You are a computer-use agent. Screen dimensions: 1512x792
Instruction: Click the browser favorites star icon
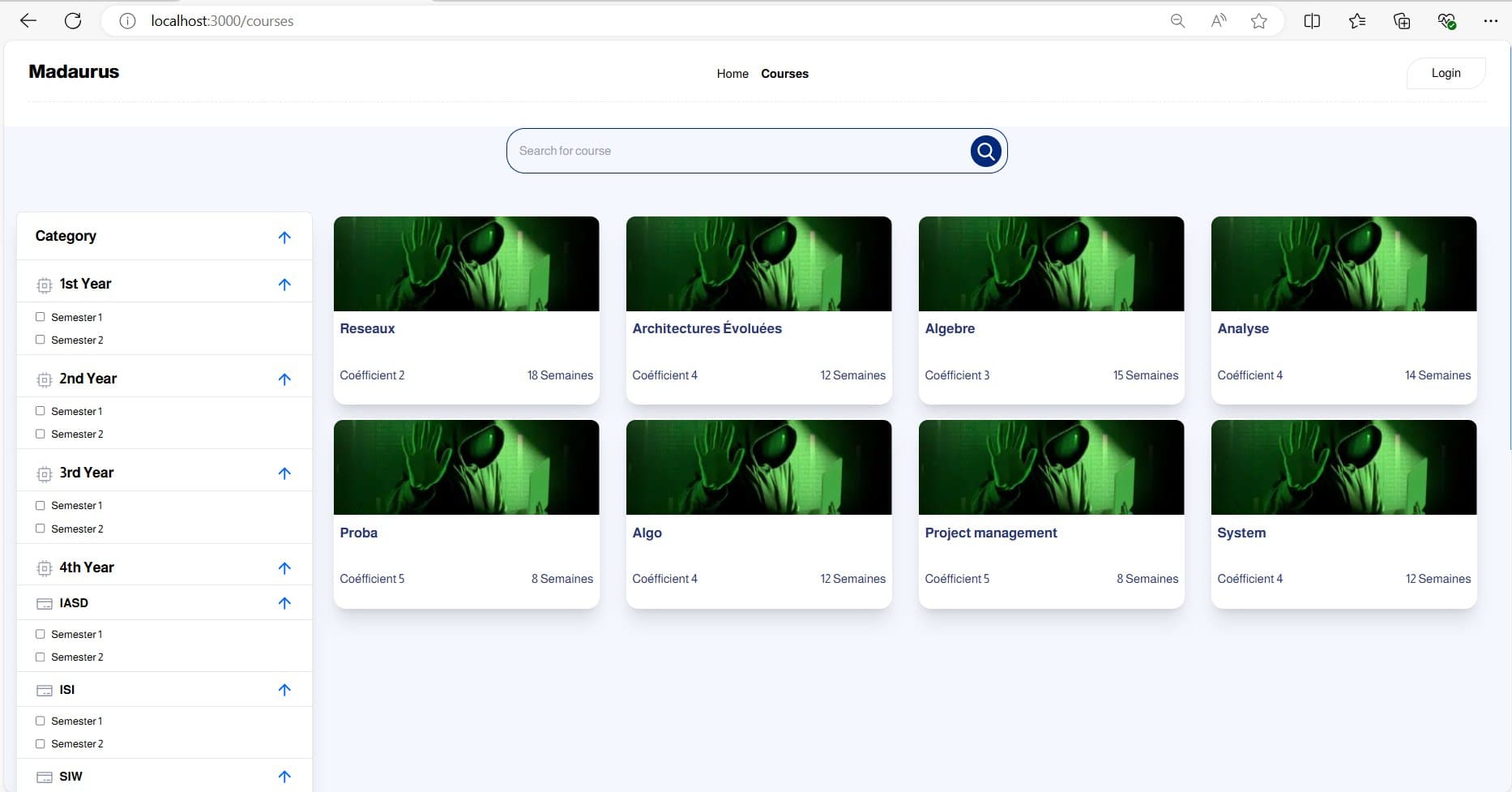tap(1259, 20)
